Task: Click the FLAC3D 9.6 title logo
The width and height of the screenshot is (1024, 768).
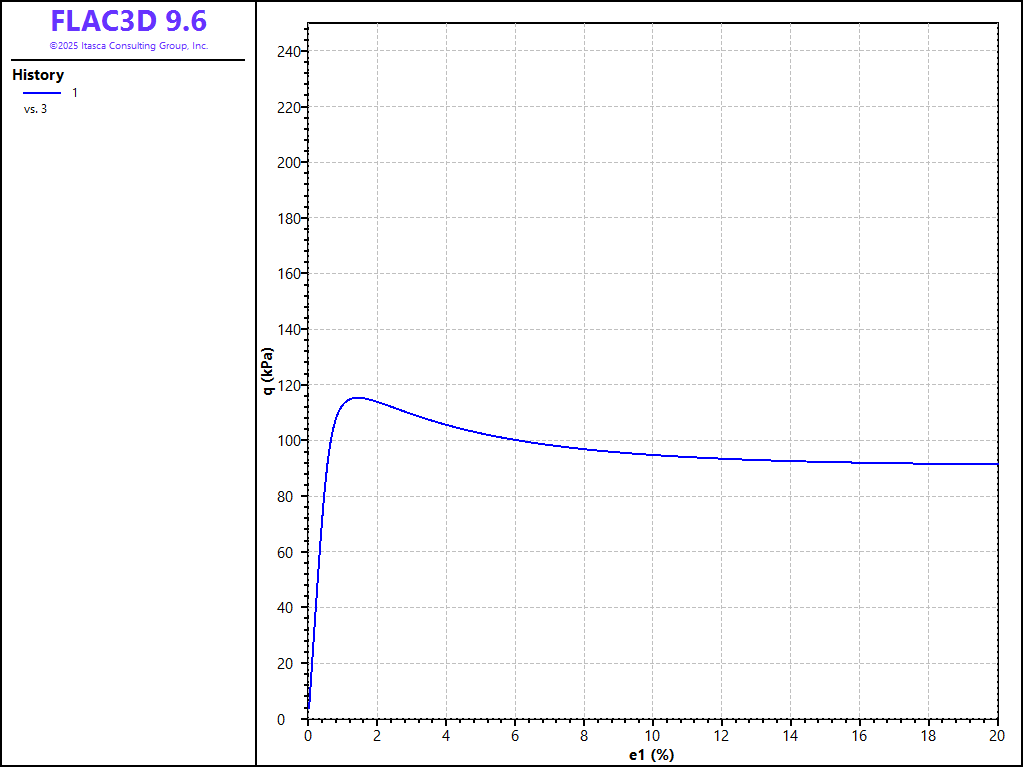Action: tap(128, 21)
